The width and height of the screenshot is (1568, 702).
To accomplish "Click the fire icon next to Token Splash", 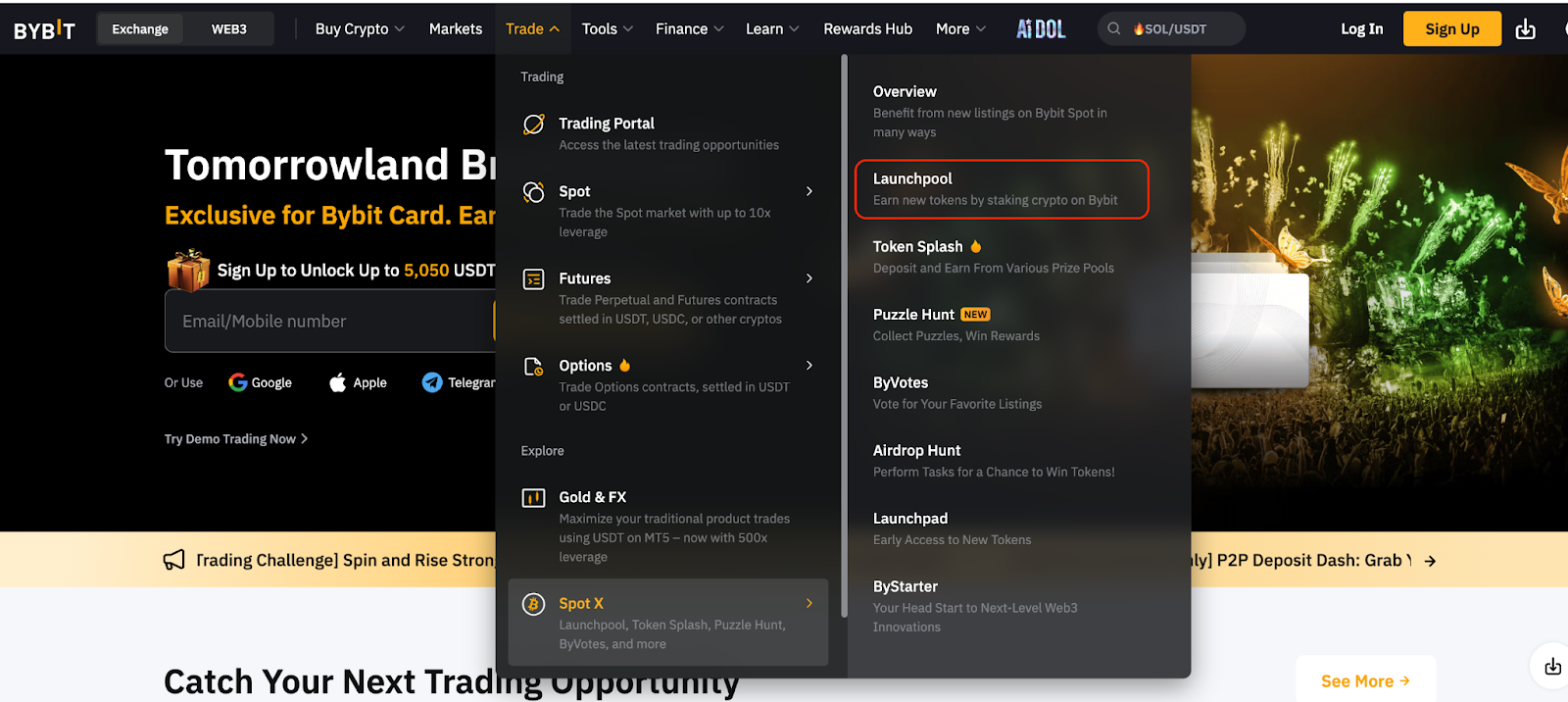I will pos(976,246).
